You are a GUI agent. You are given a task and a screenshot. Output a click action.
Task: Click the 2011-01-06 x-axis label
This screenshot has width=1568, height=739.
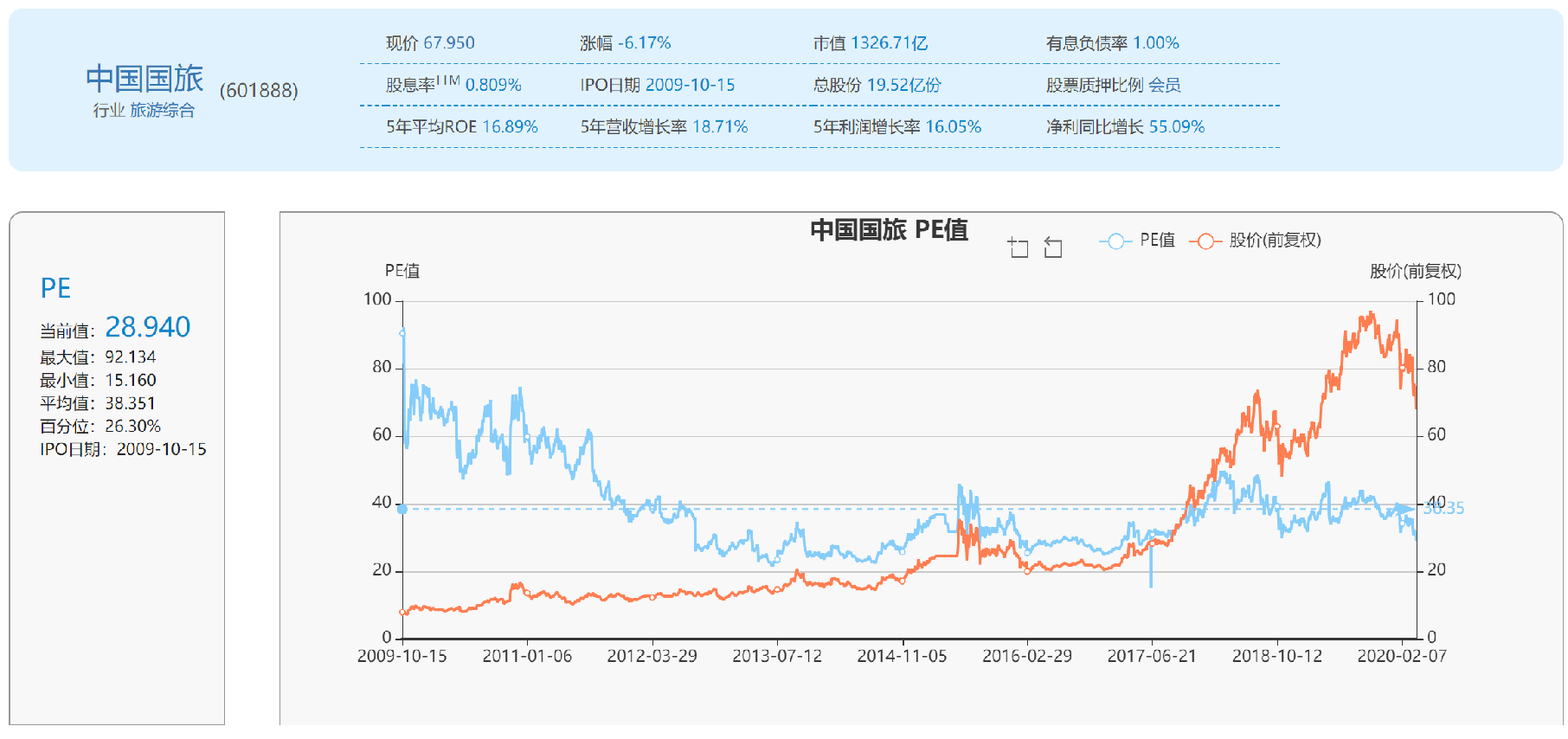(x=527, y=657)
